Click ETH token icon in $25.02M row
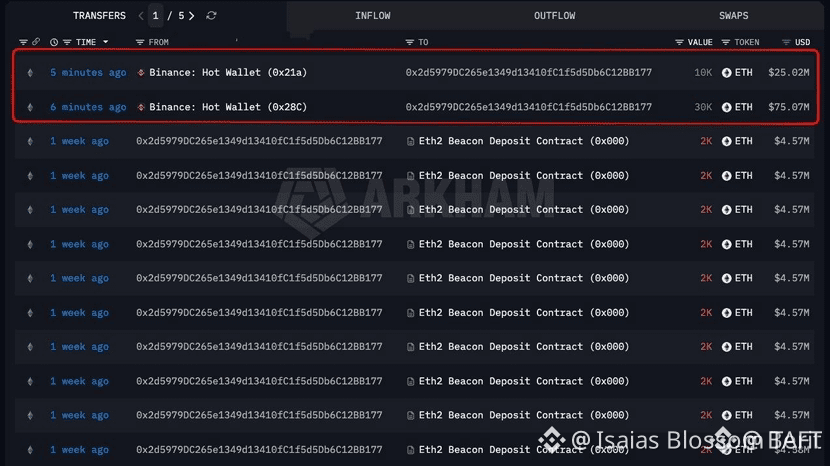This screenshot has height=466, width=830. [726, 73]
